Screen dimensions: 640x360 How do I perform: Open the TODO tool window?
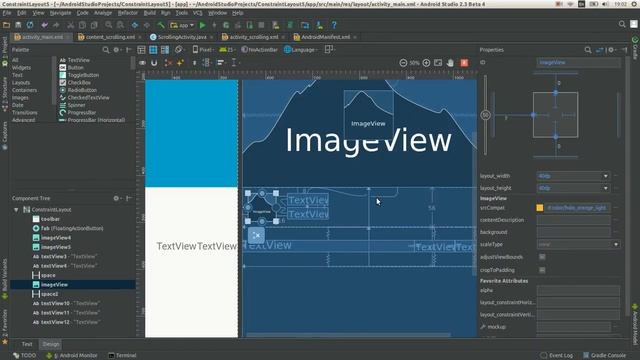point(24,356)
